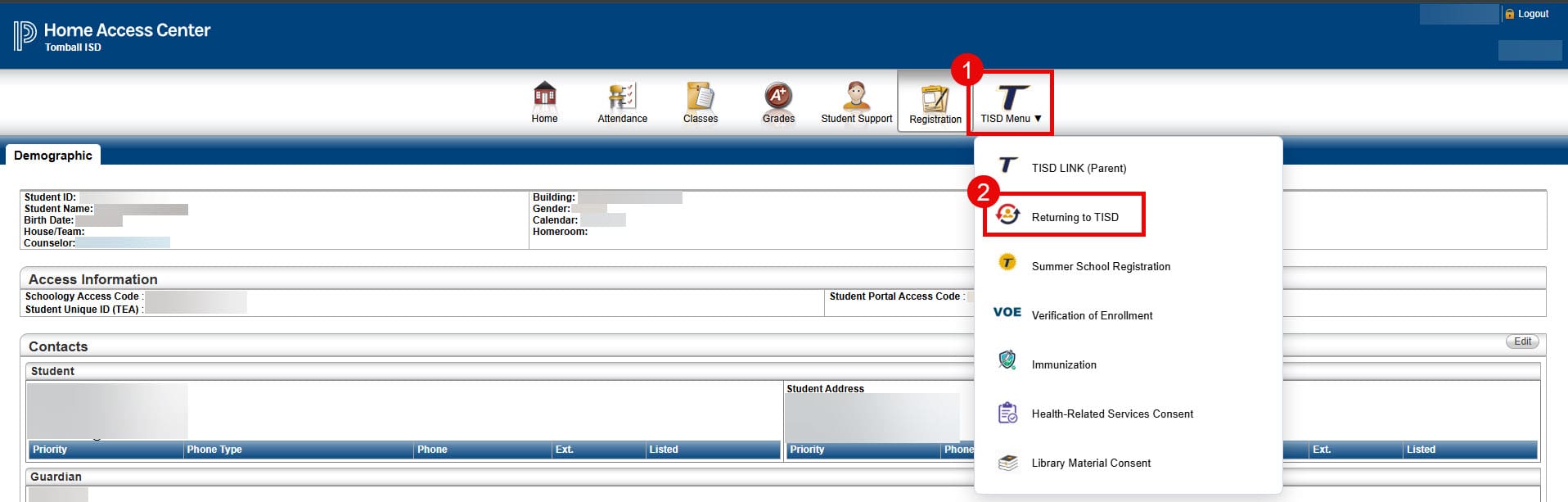Click the Logout link
The height and width of the screenshot is (502, 1568).
[1533, 14]
